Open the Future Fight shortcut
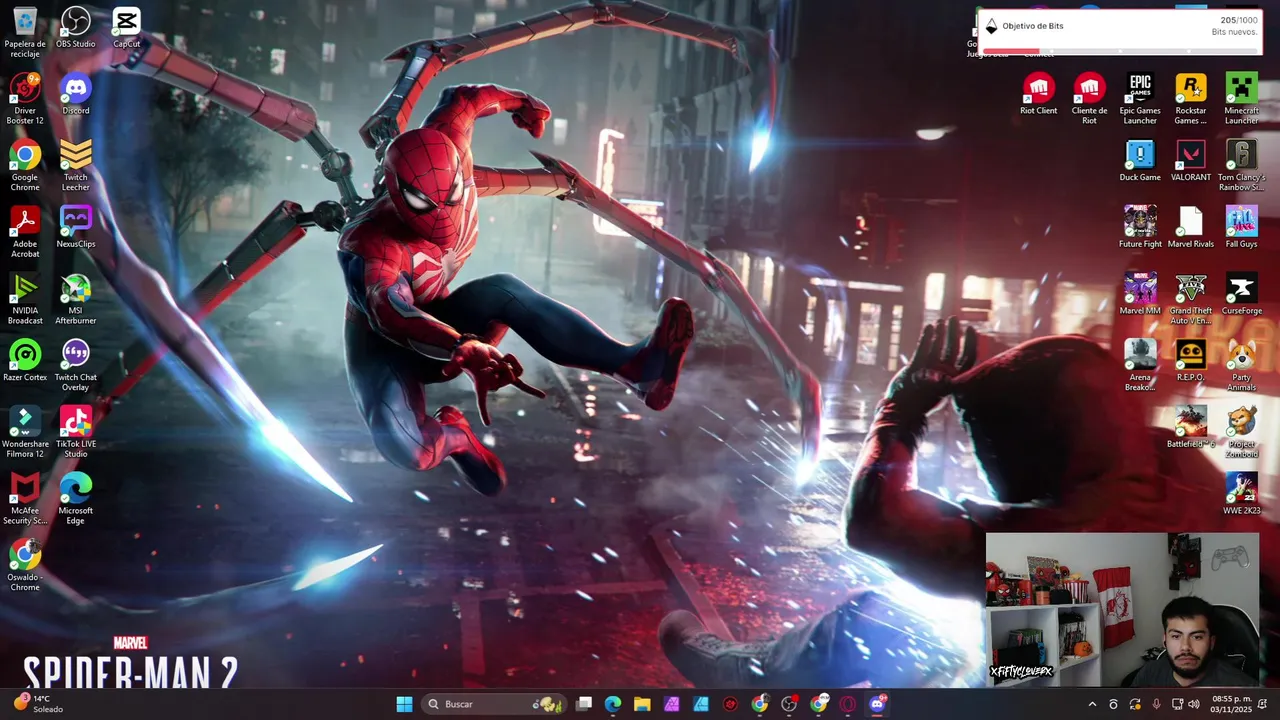The image size is (1280, 720). pyautogui.click(x=1140, y=227)
